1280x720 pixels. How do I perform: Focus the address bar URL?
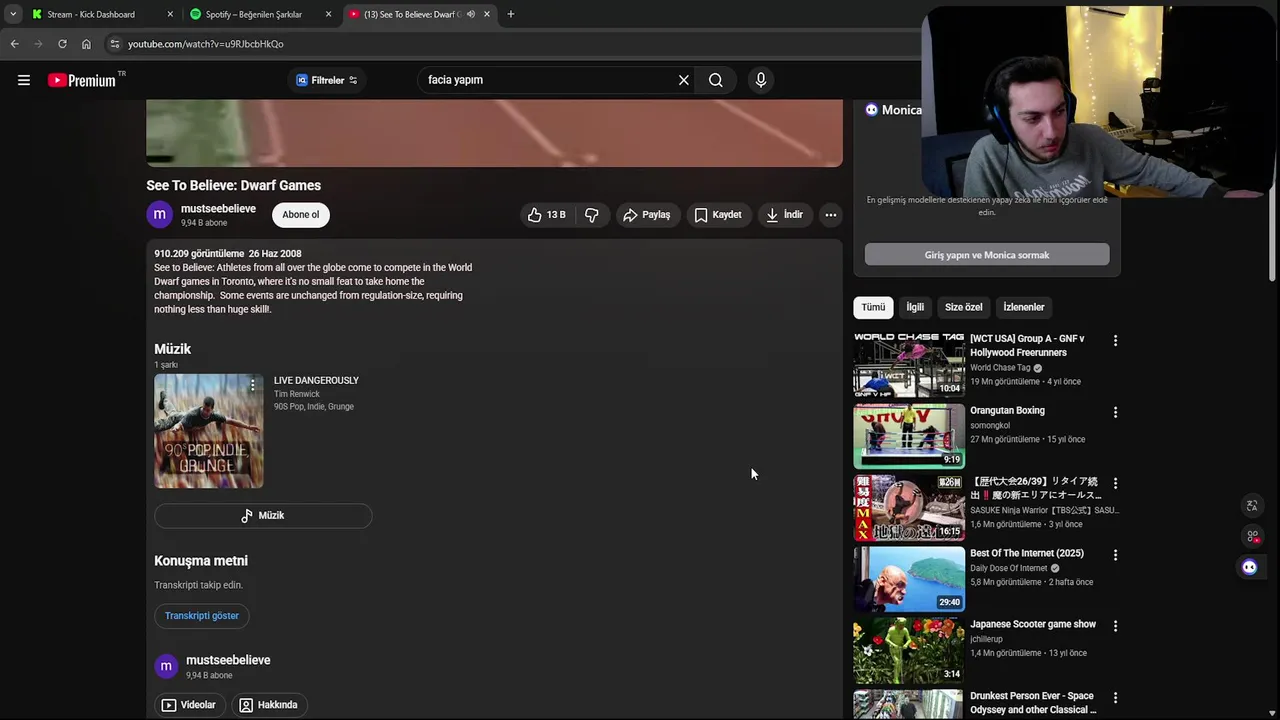click(205, 44)
